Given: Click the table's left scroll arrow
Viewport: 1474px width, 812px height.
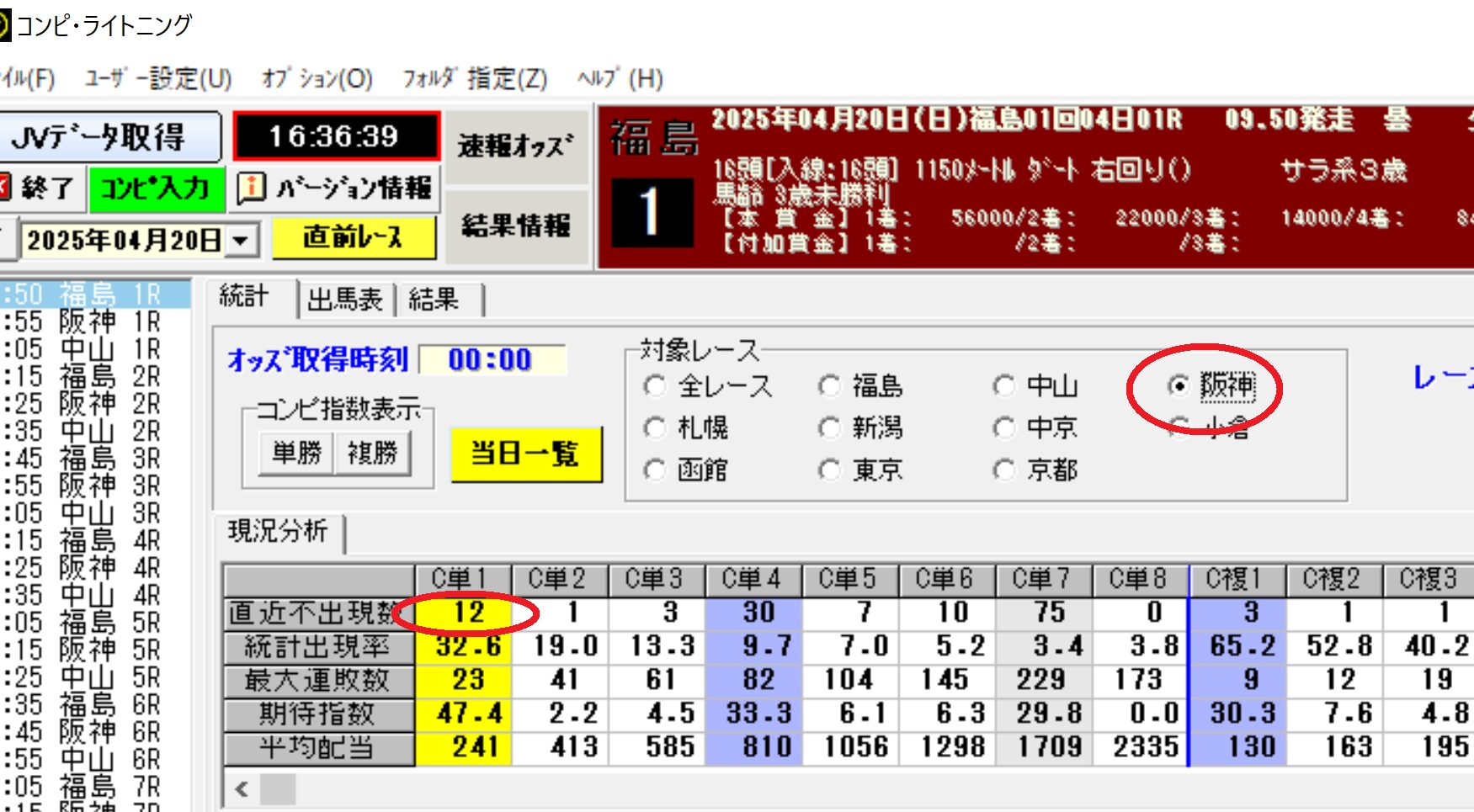Looking at the screenshot, I should pos(242,789).
